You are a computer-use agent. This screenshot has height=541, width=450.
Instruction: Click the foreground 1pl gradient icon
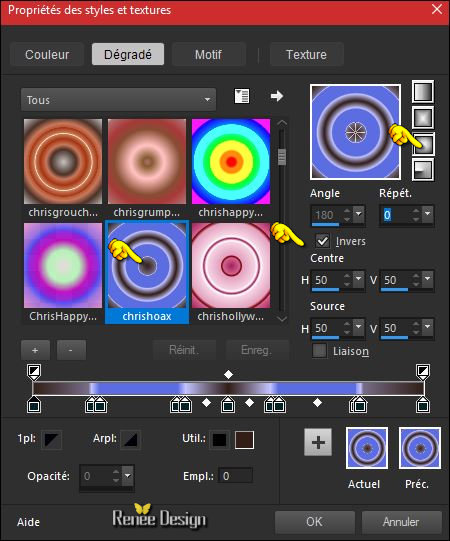51,440
